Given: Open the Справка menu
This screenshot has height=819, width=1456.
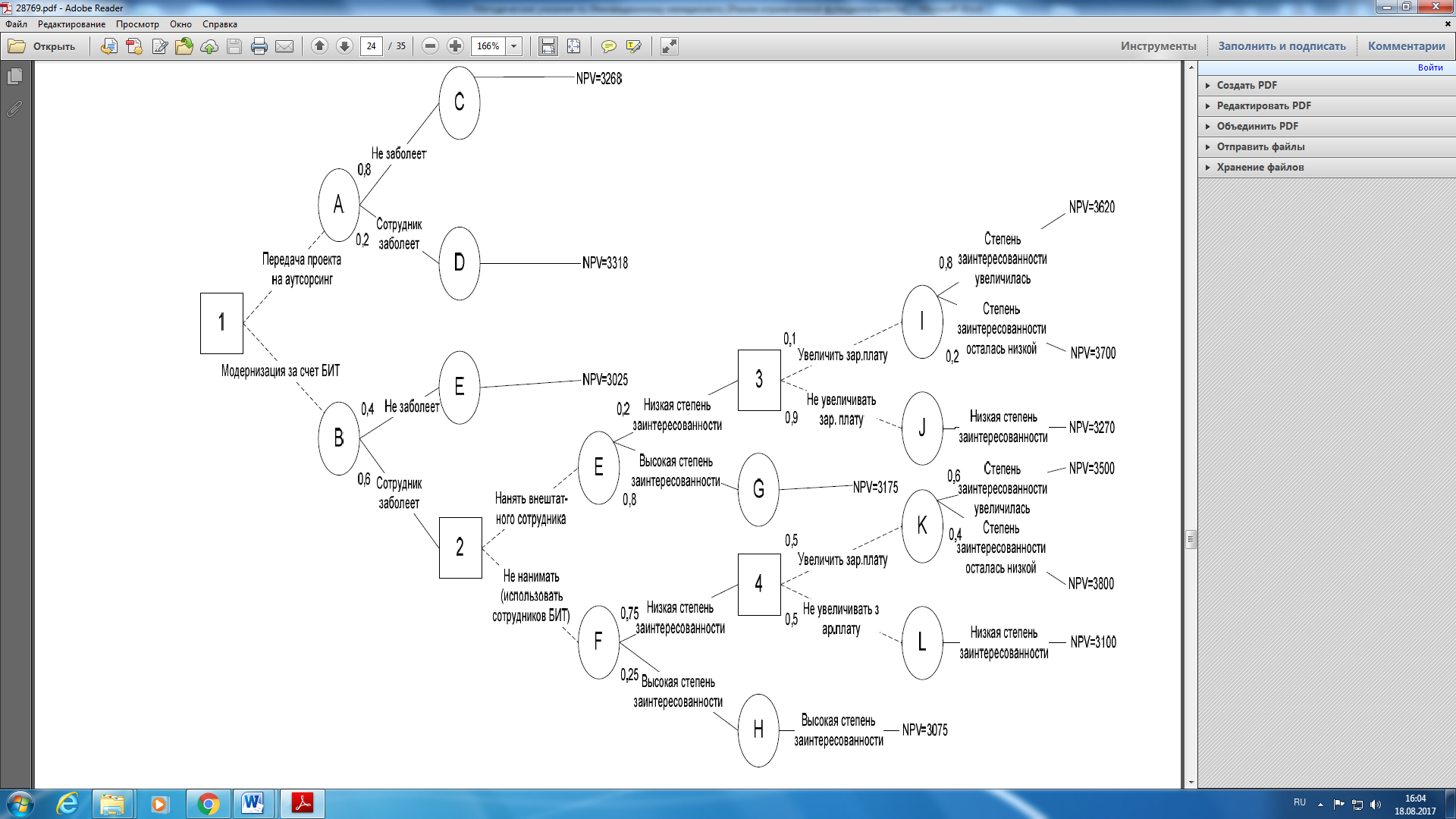Looking at the screenshot, I should 220,24.
